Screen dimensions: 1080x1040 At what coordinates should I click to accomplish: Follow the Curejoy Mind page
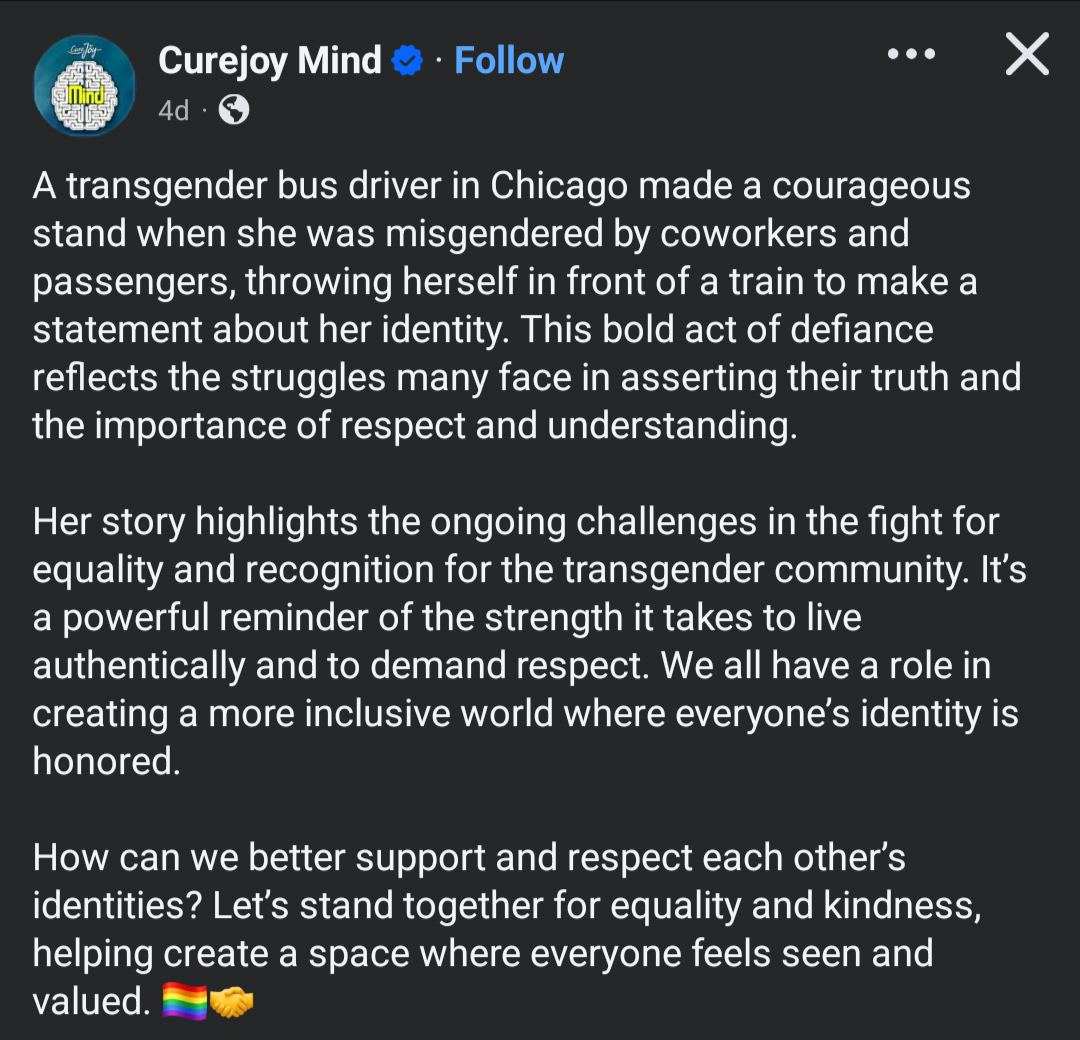pyautogui.click(x=509, y=61)
